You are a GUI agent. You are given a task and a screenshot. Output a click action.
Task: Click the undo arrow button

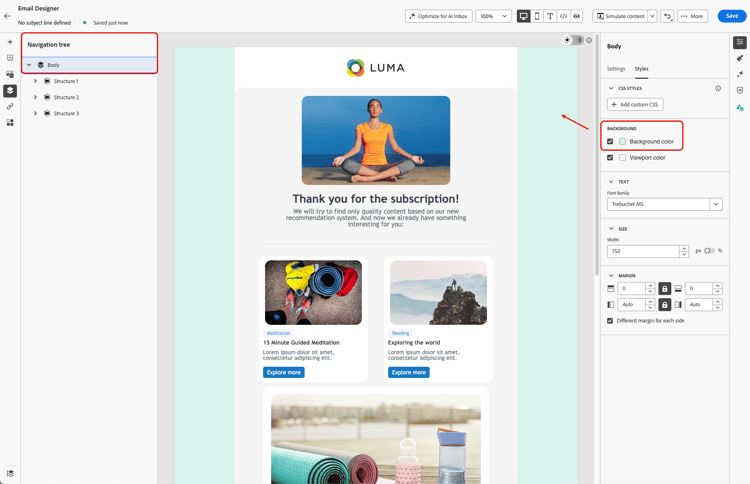point(667,16)
